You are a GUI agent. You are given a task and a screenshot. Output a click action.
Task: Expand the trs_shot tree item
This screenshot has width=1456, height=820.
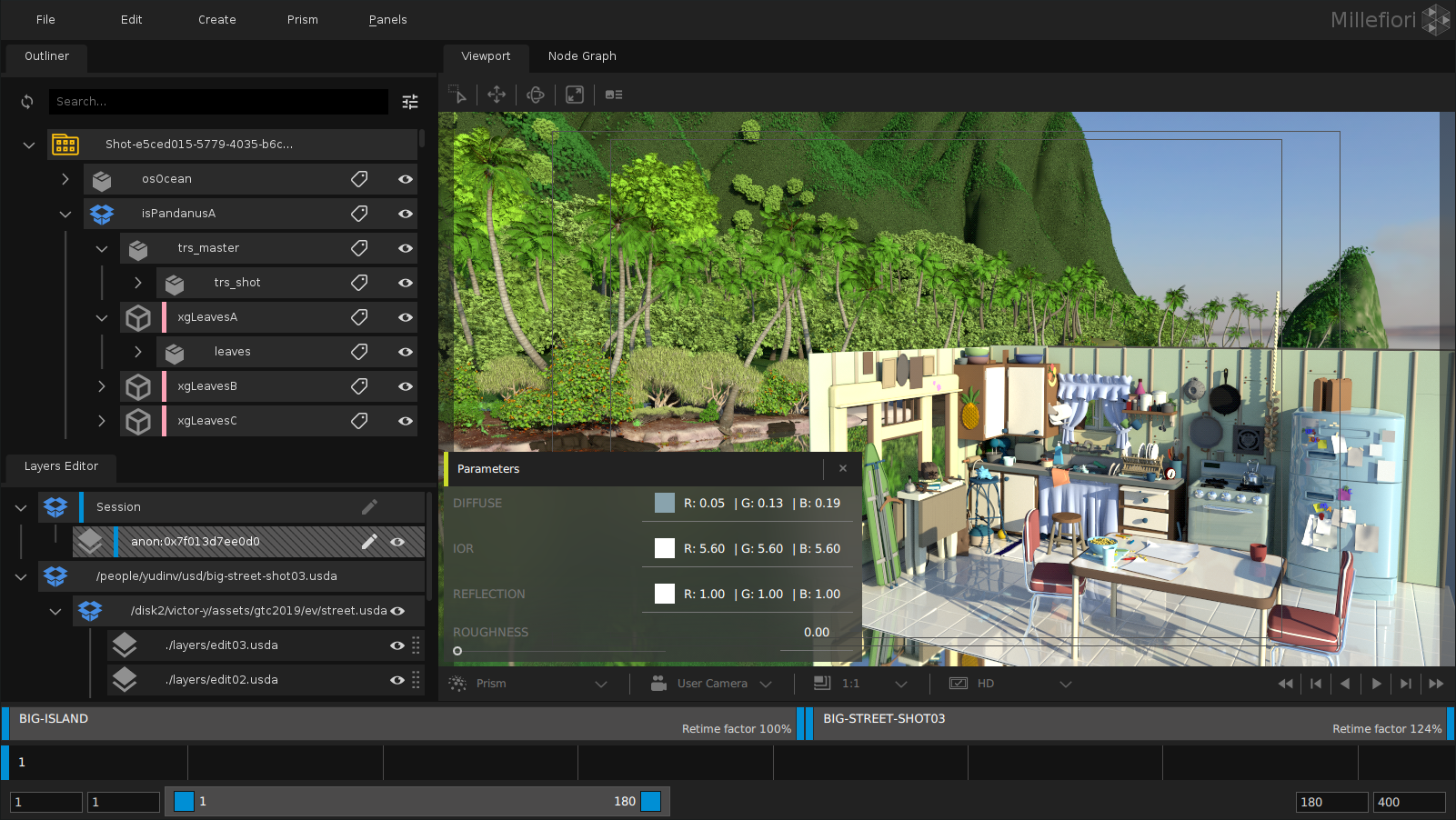pos(138,283)
